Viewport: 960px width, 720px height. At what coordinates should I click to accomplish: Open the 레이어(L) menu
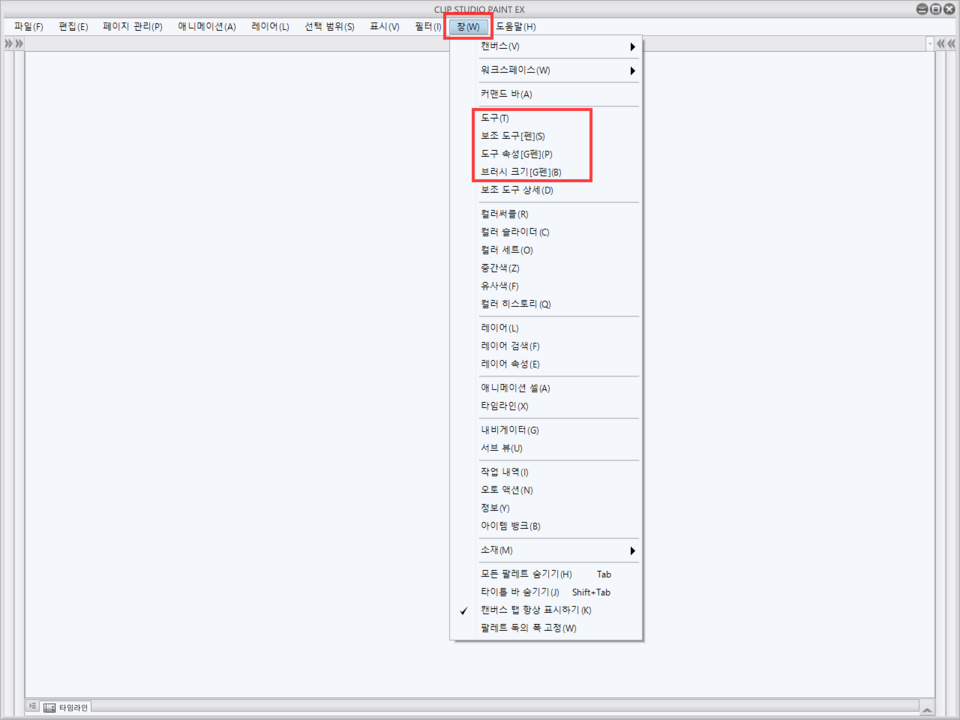270,27
